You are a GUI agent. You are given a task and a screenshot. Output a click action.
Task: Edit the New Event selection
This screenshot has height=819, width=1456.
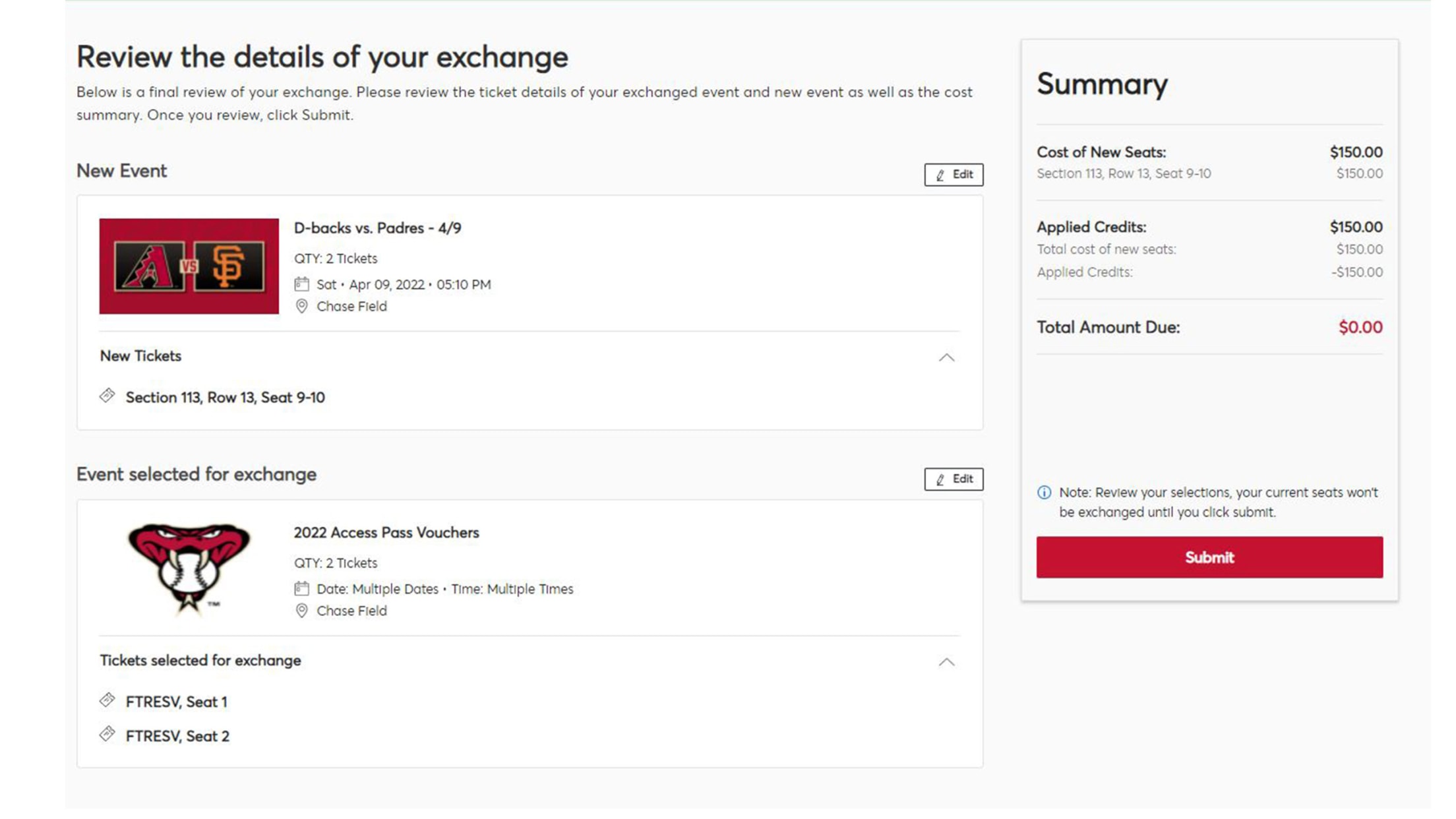954,175
